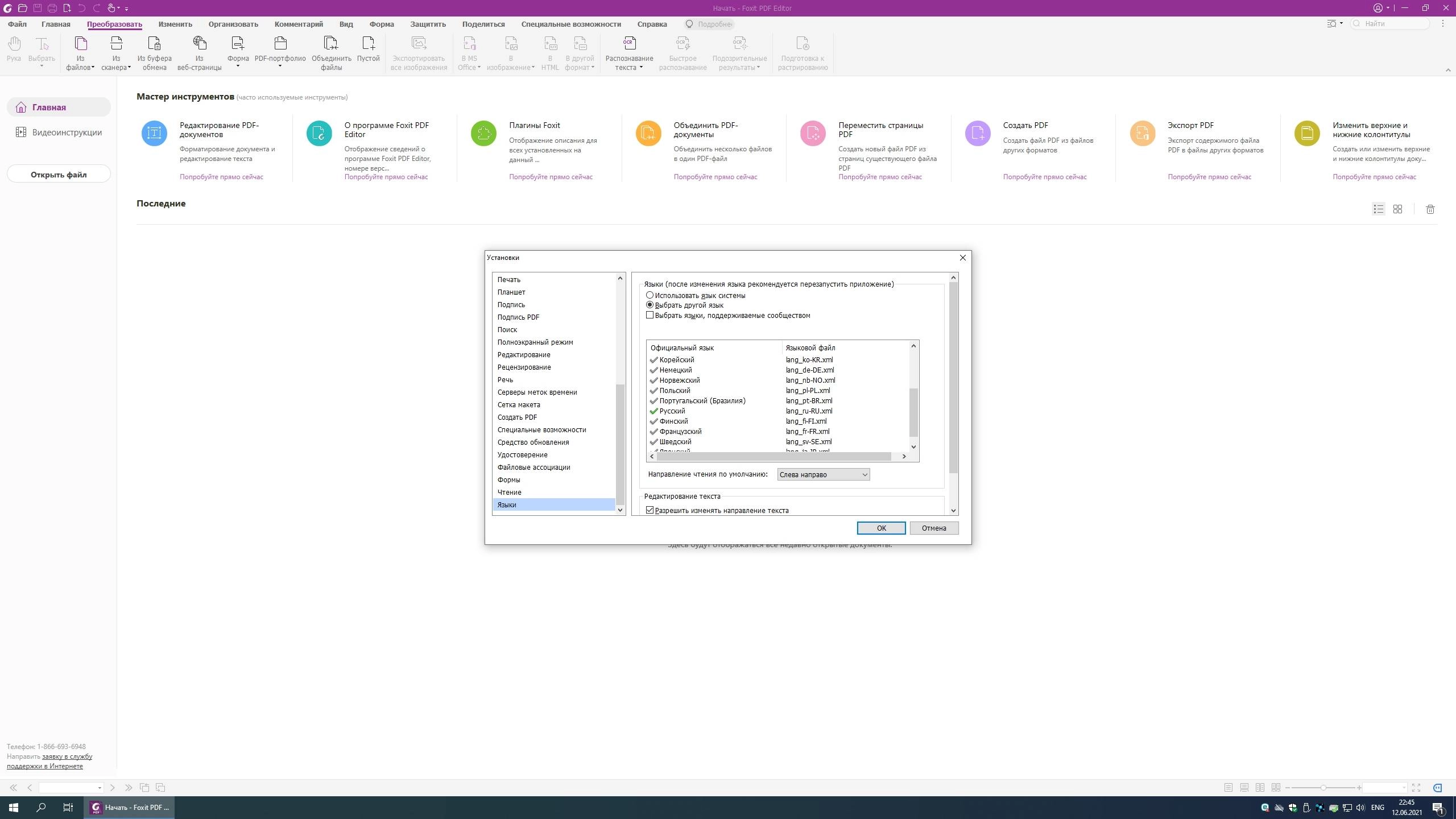Click the Open folder icon in quick access

(x=23, y=8)
